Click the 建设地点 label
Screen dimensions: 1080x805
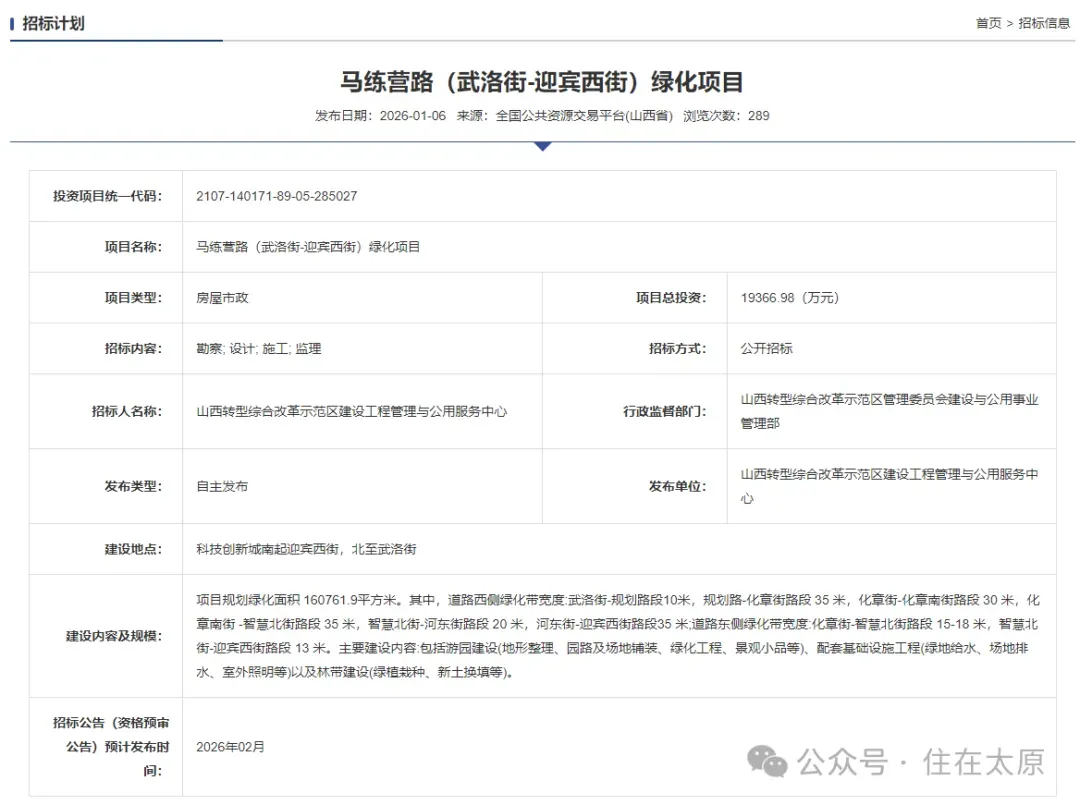[133, 550]
